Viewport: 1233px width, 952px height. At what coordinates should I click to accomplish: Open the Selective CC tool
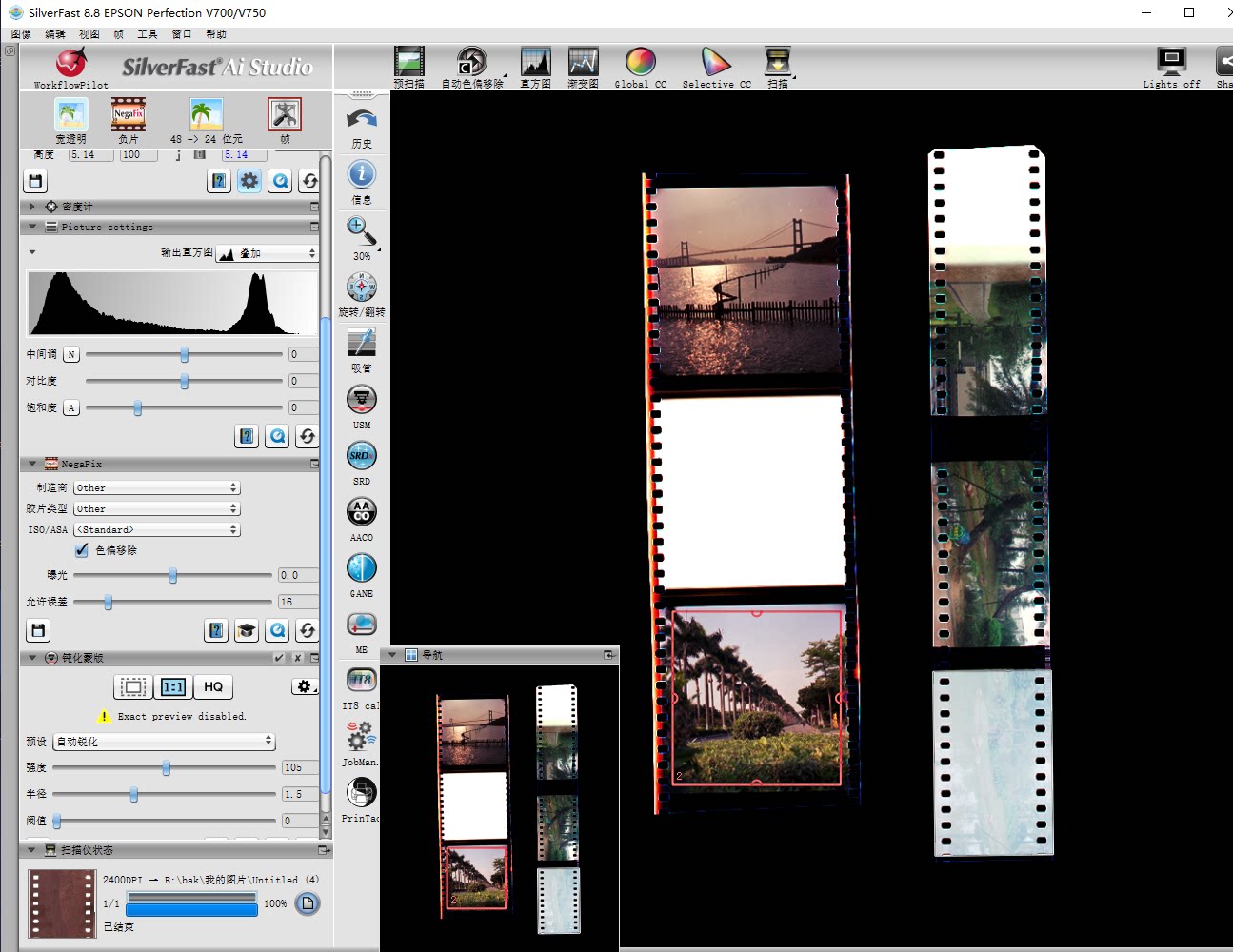coord(716,62)
